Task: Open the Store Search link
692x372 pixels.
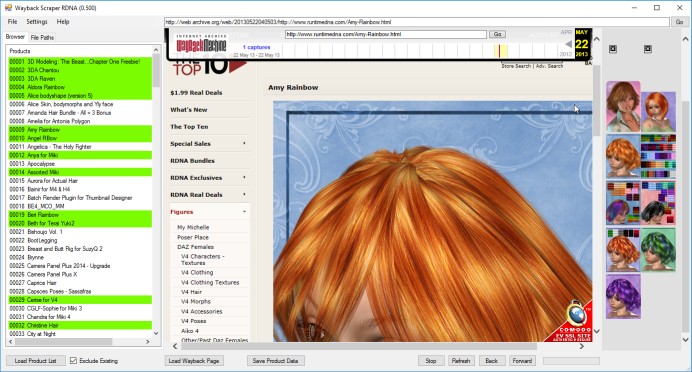Action: tap(516, 66)
